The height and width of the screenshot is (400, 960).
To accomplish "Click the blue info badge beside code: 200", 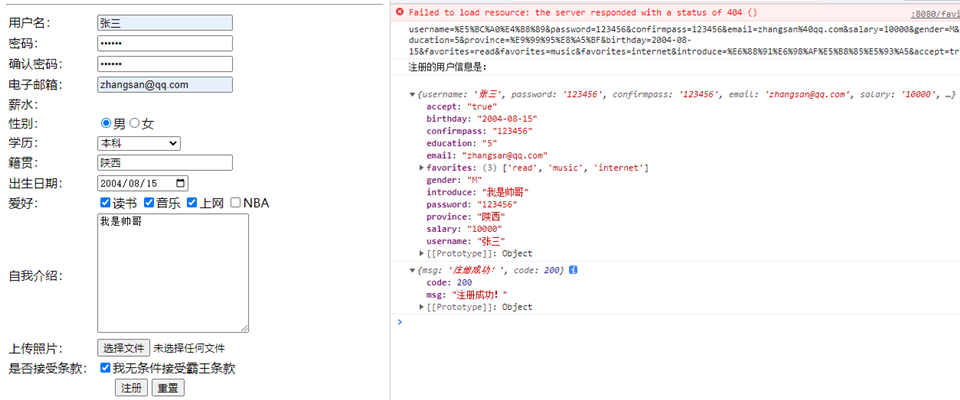I will pos(573,271).
